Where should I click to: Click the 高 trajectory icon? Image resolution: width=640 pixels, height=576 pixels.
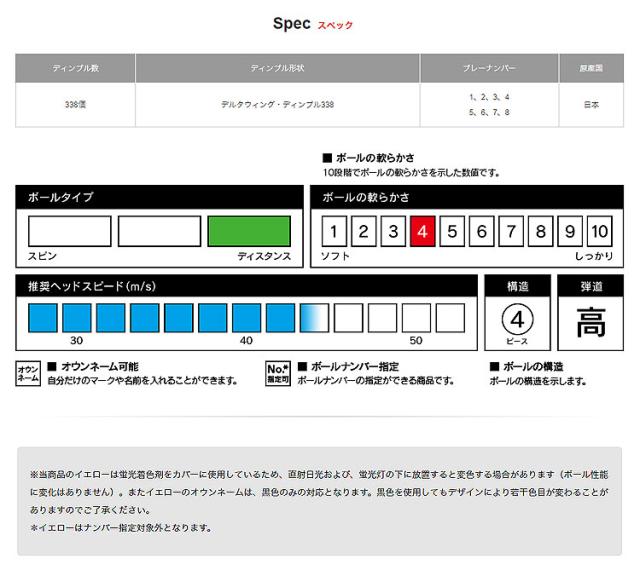coord(591,320)
